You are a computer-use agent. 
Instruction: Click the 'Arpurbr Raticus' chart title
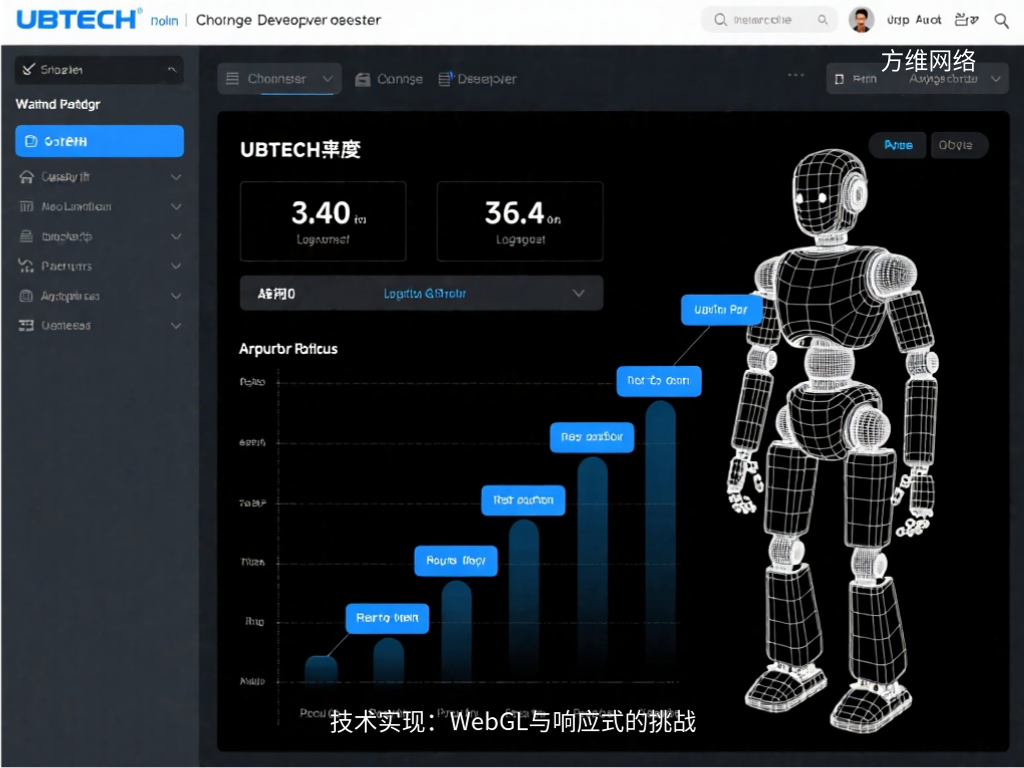click(x=288, y=349)
